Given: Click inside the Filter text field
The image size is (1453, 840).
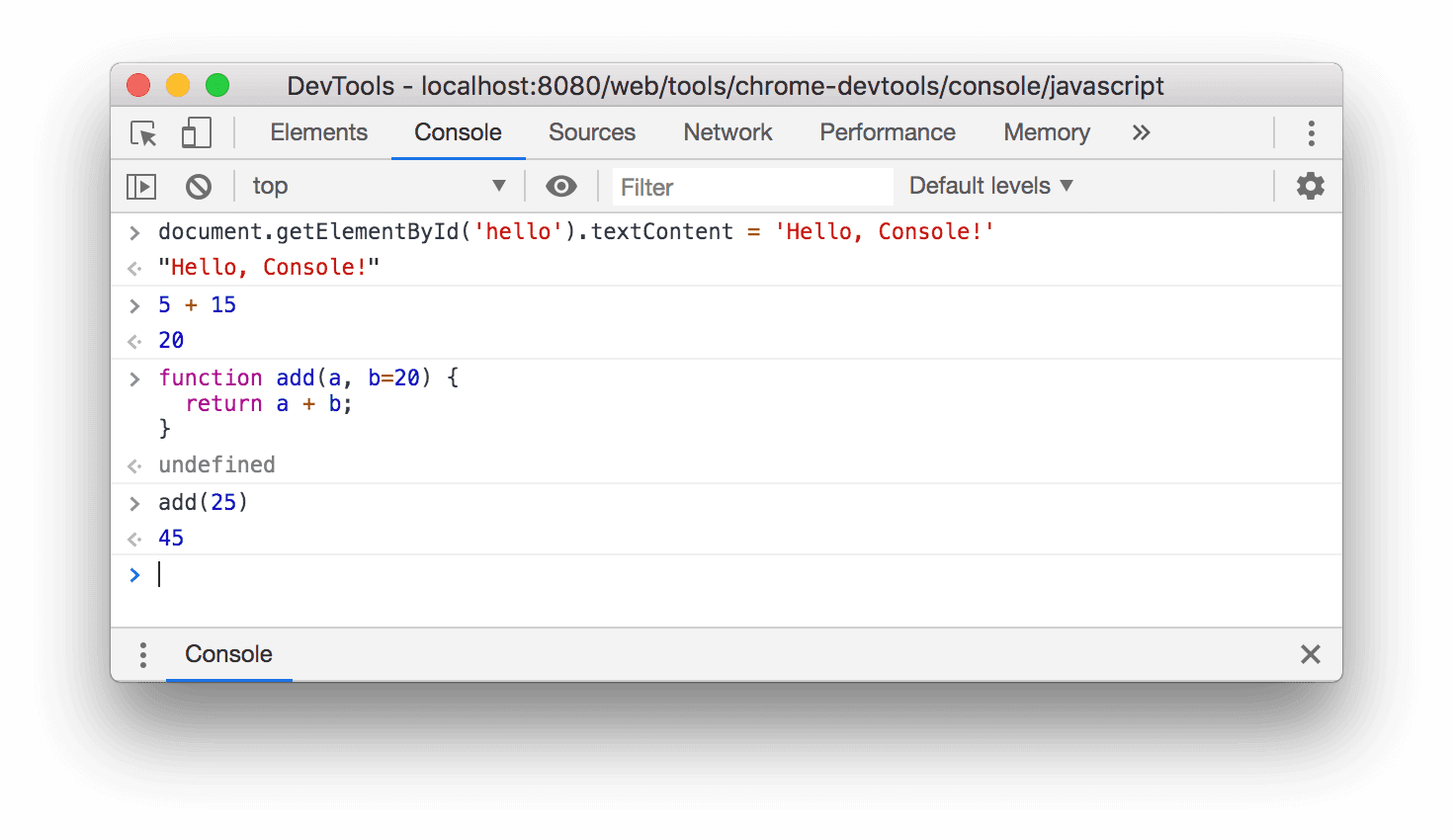Looking at the screenshot, I should click(x=751, y=186).
